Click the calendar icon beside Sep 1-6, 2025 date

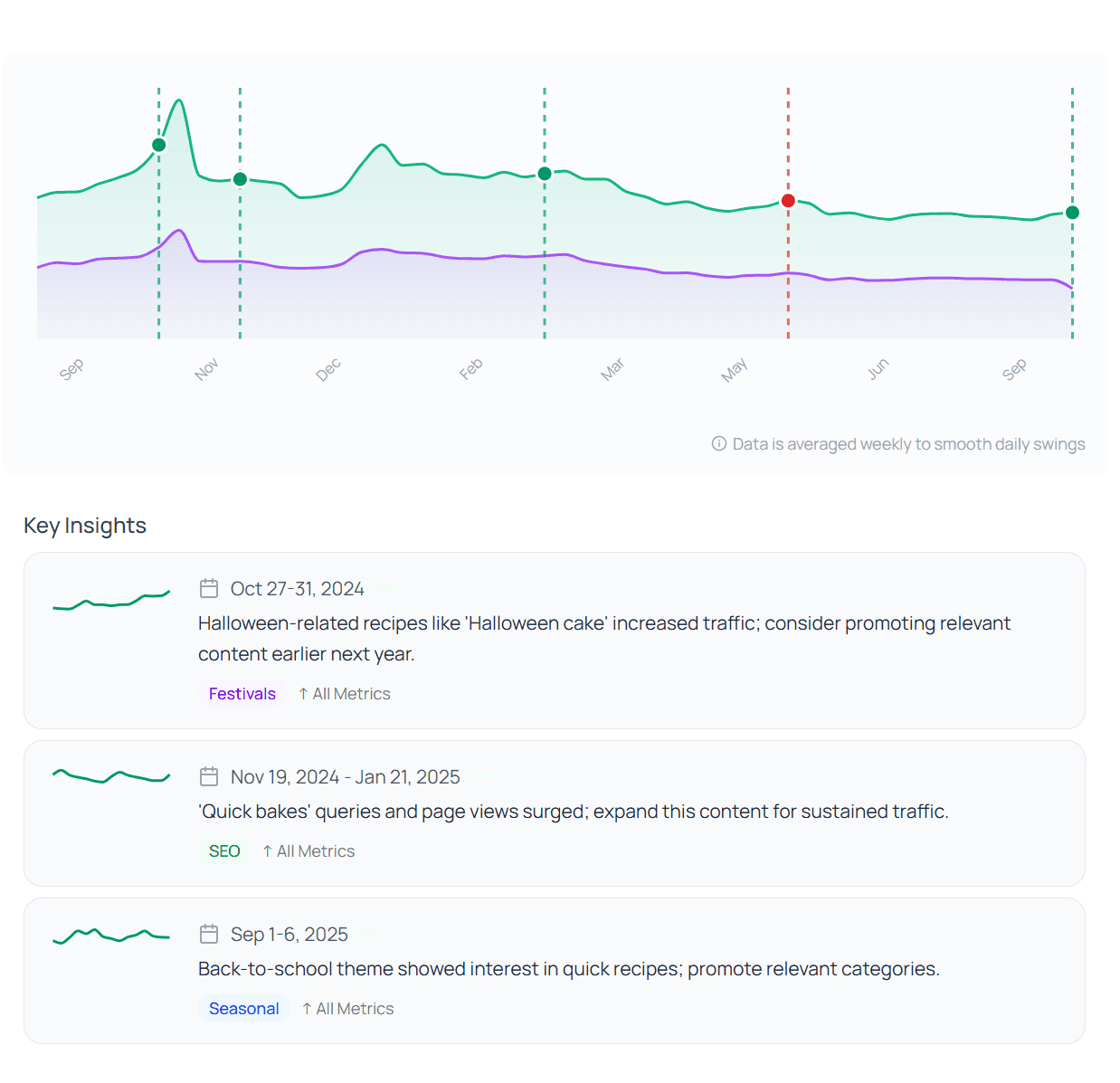coord(209,934)
